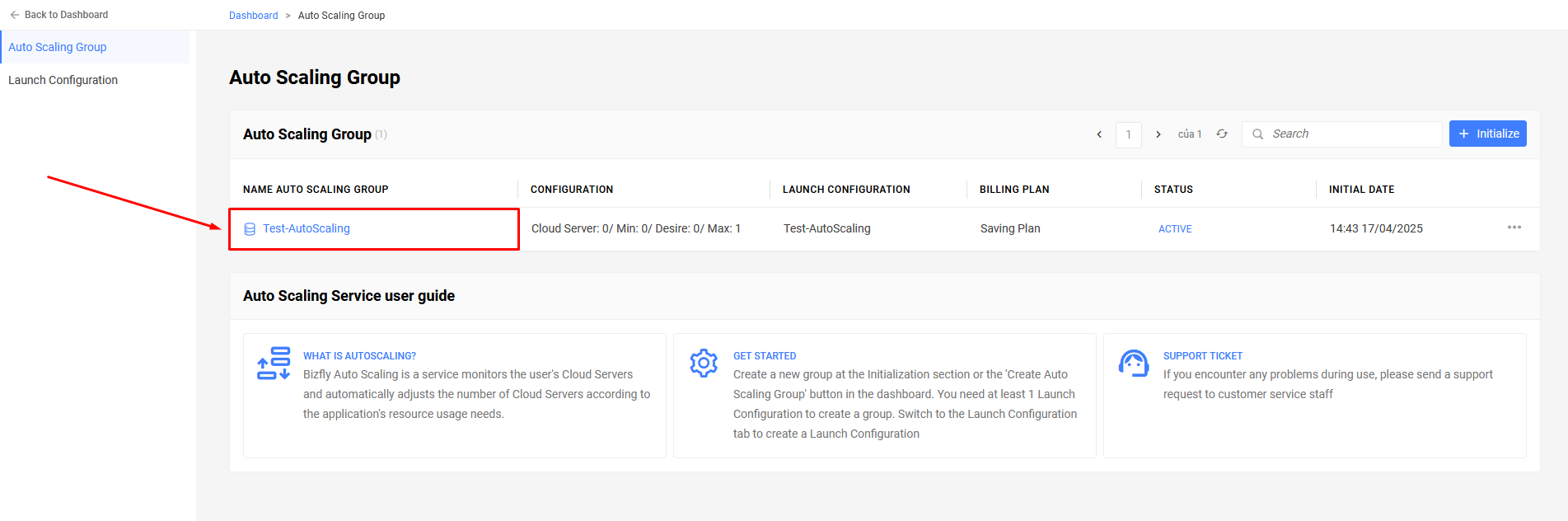The image size is (1568, 521).
Task: Click the BILLING PLAN column header
Action: click(x=1014, y=190)
